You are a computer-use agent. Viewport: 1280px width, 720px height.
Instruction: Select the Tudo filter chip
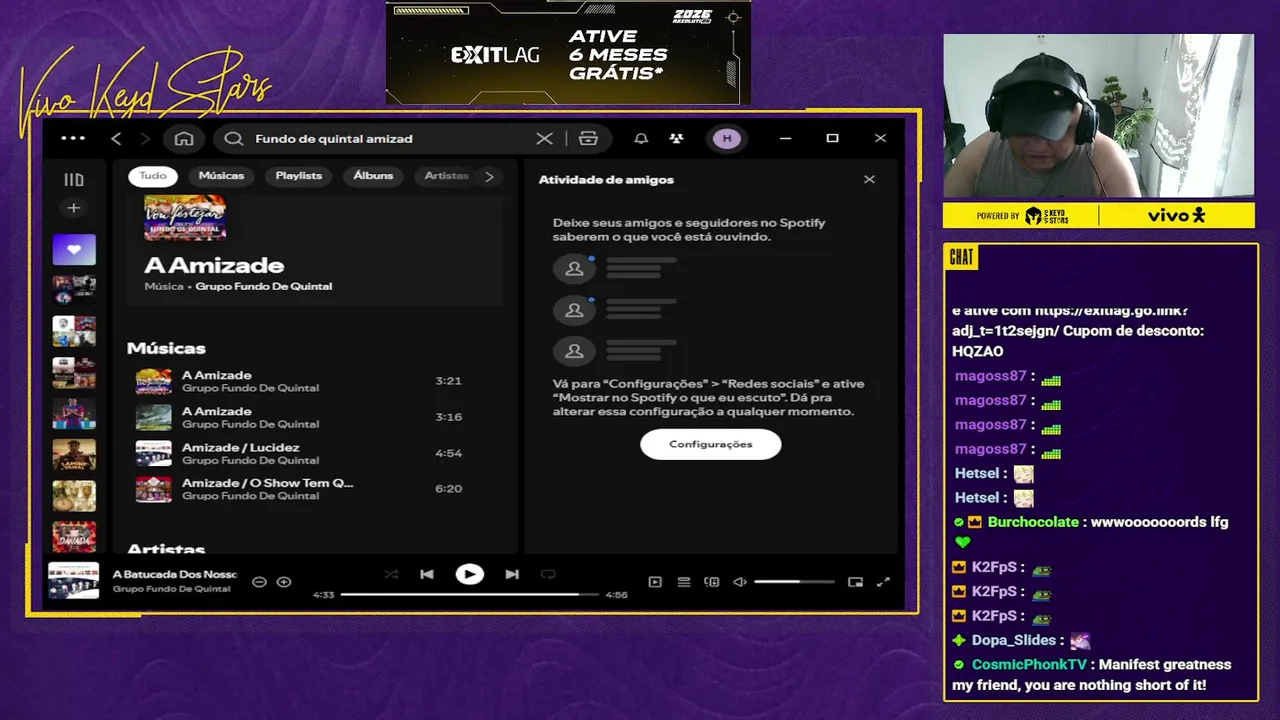coord(153,176)
